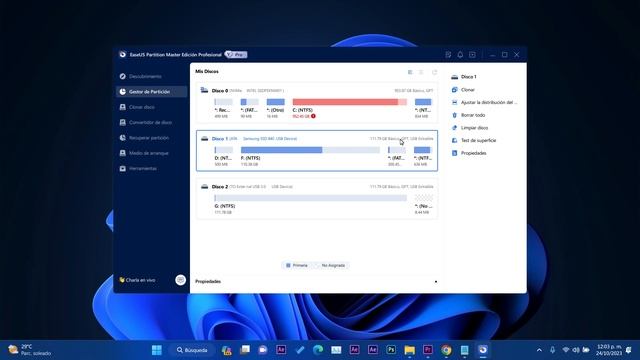Click the Clonar disco sidebar icon
This screenshot has height=360, width=640.
pos(122,107)
